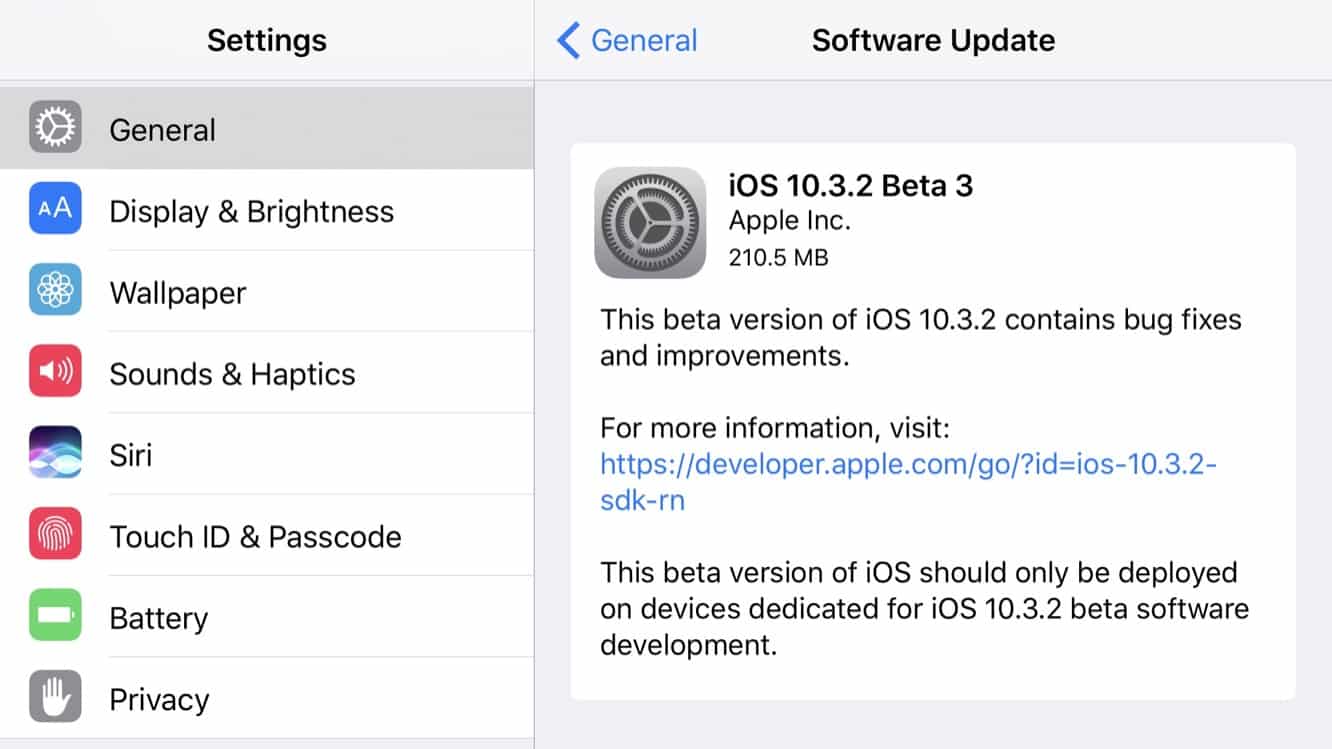Viewport: 1332px width, 749px height.
Task: Tap the iOS 10.3.2 Beta 3 heading
Action: (x=850, y=186)
